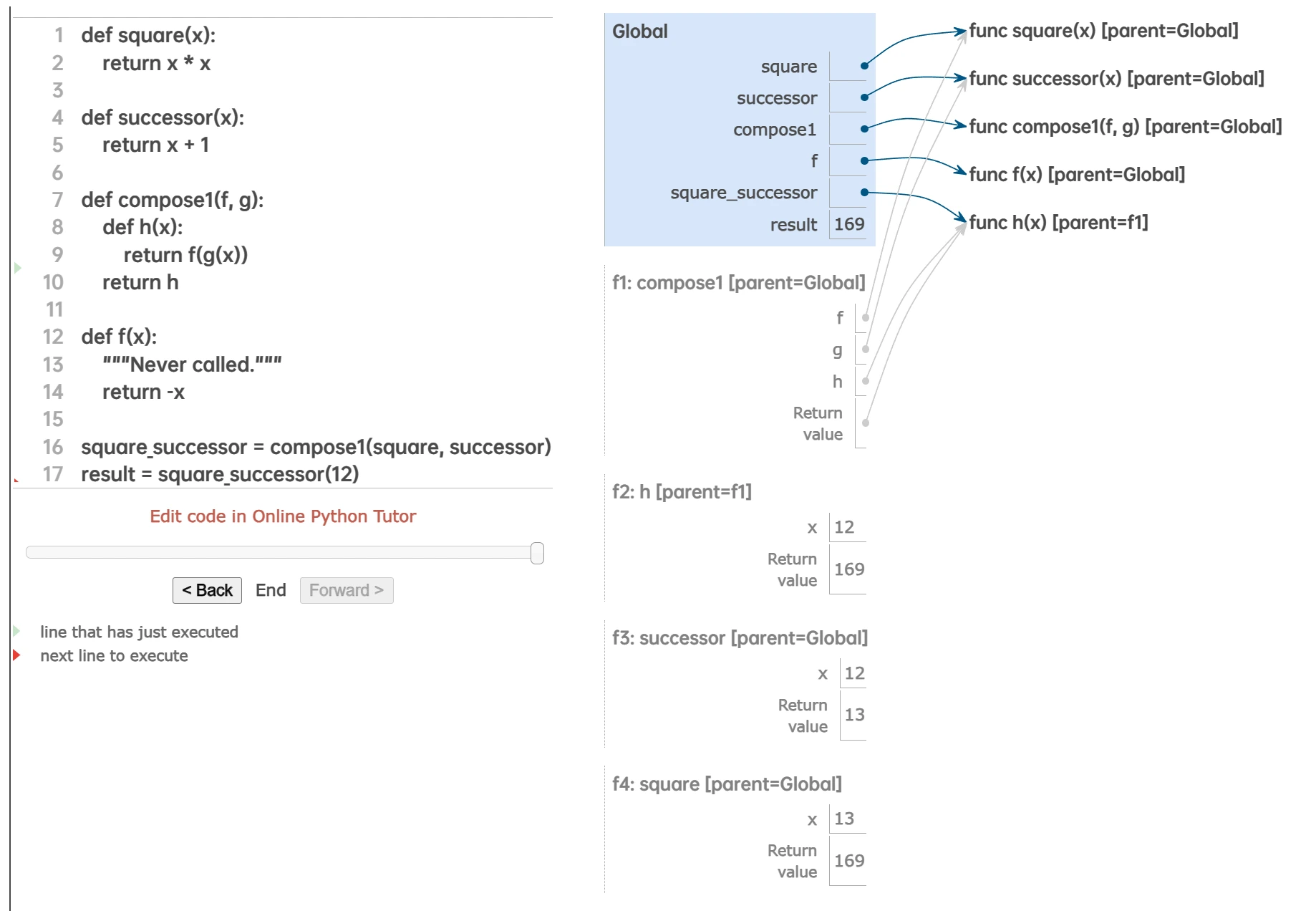Click the pointer dot for square_successor variable

(864, 192)
